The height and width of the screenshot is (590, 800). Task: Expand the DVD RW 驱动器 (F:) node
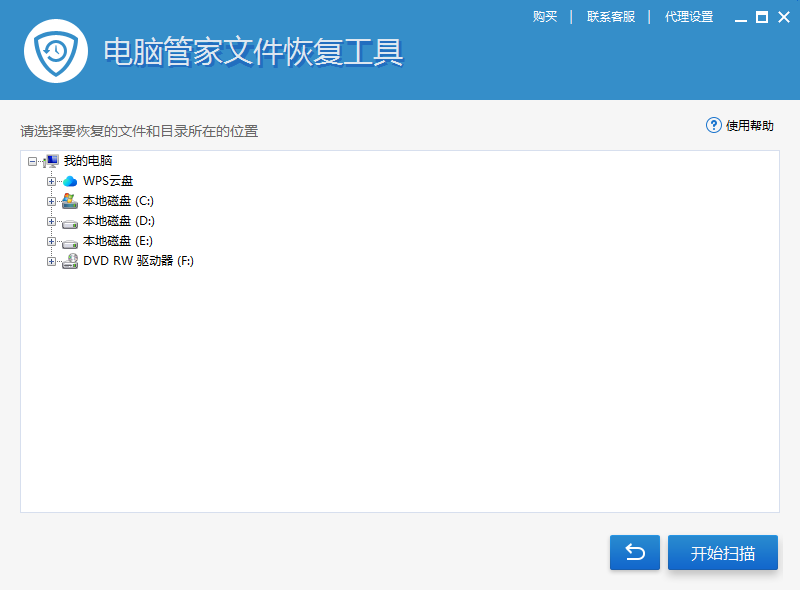coord(51,260)
